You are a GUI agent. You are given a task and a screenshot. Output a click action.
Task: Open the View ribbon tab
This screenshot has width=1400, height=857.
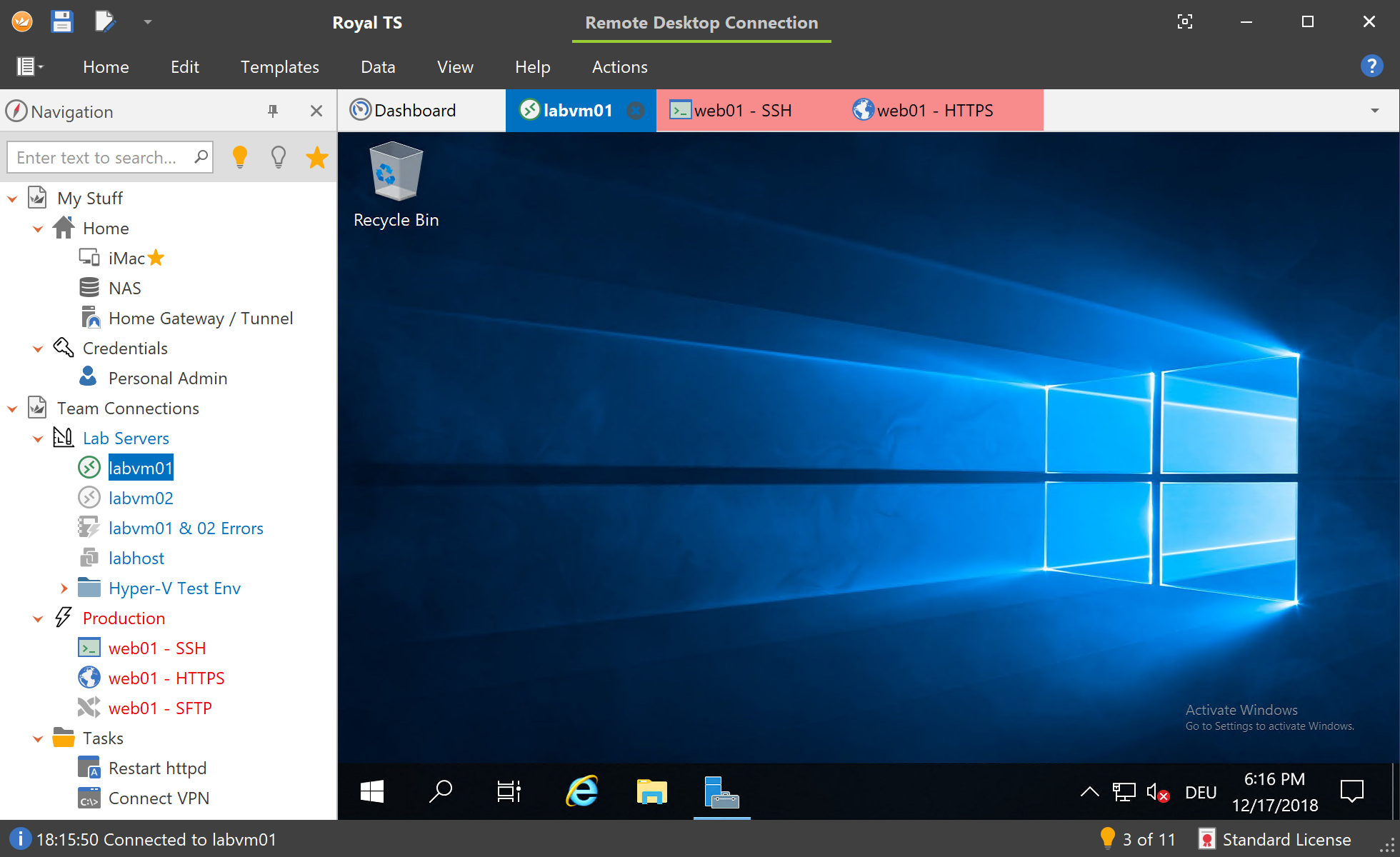click(455, 66)
